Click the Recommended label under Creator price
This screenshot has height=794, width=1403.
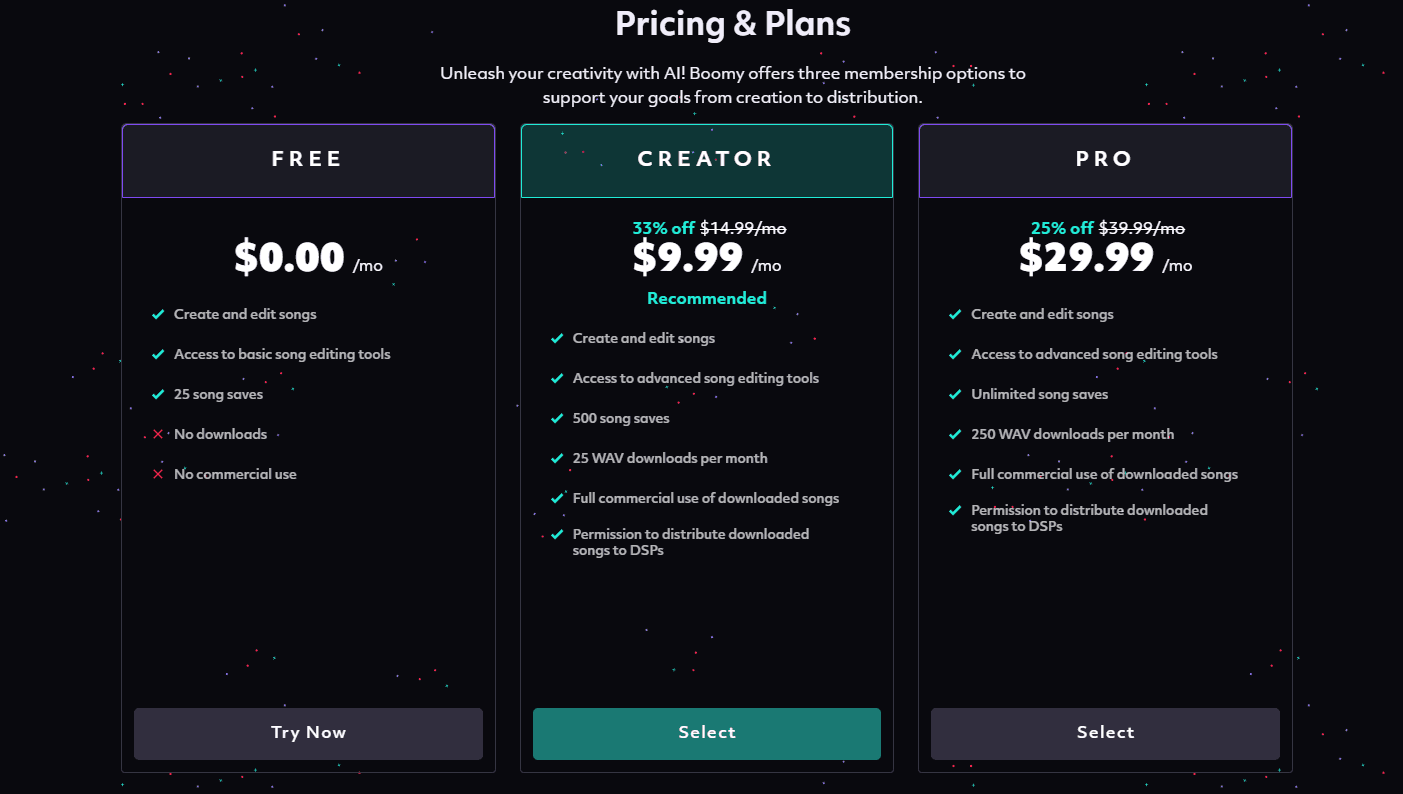(706, 298)
